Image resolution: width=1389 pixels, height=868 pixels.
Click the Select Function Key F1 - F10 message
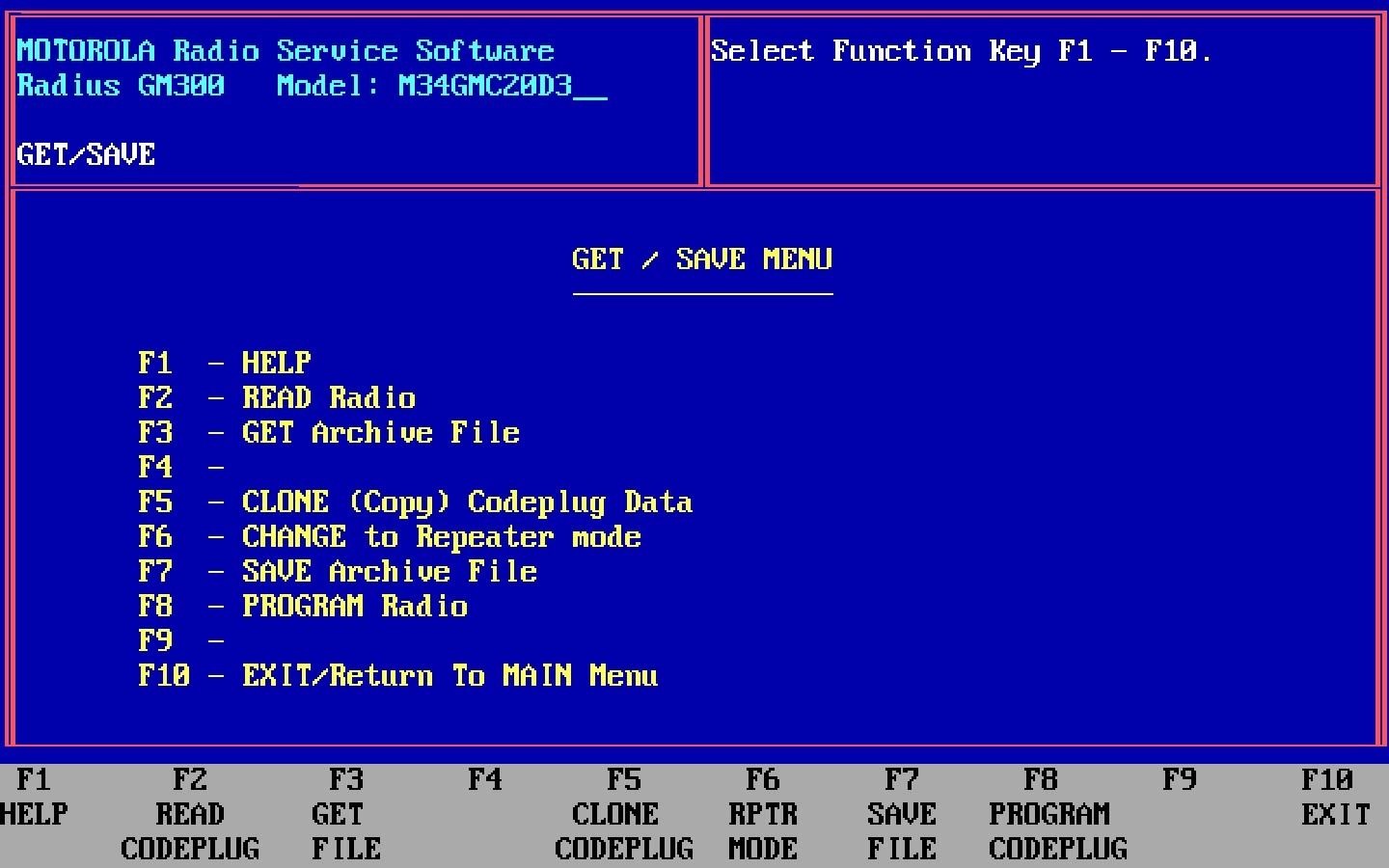962,50
